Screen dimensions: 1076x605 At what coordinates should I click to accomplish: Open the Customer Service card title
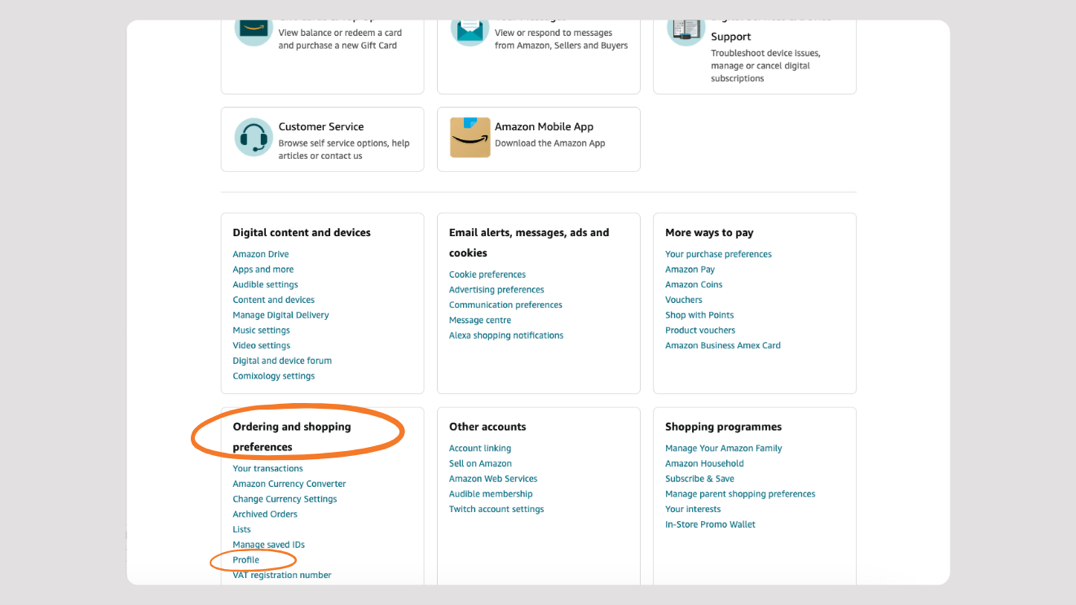(321, 126)
